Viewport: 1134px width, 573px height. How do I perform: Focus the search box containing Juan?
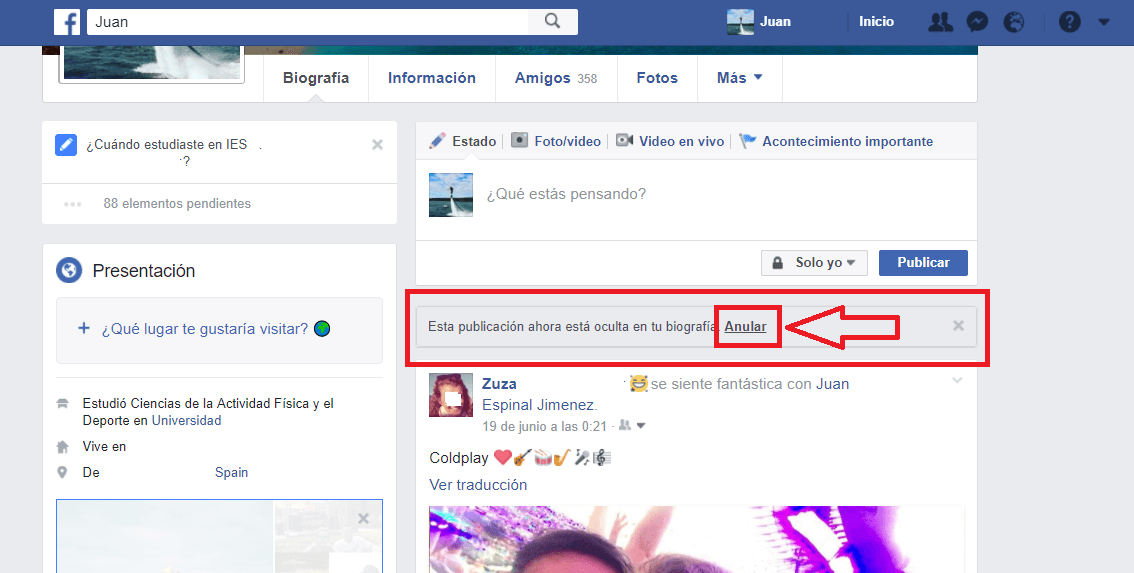(307, 22)
